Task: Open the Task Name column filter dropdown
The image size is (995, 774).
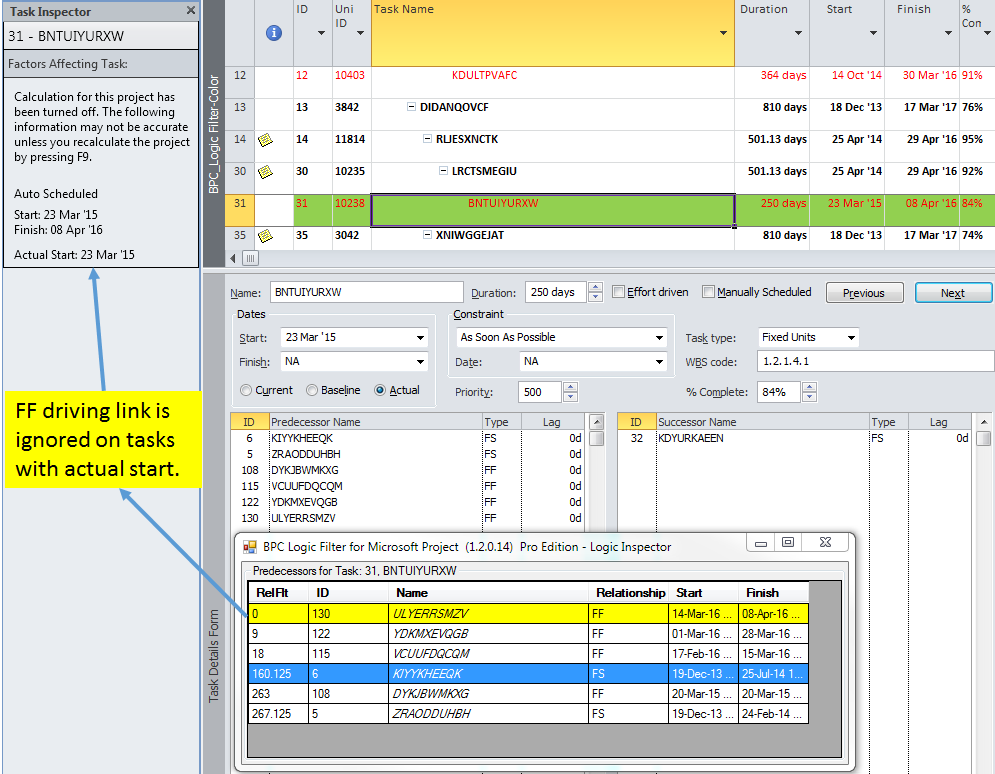Action: [722, 31]
